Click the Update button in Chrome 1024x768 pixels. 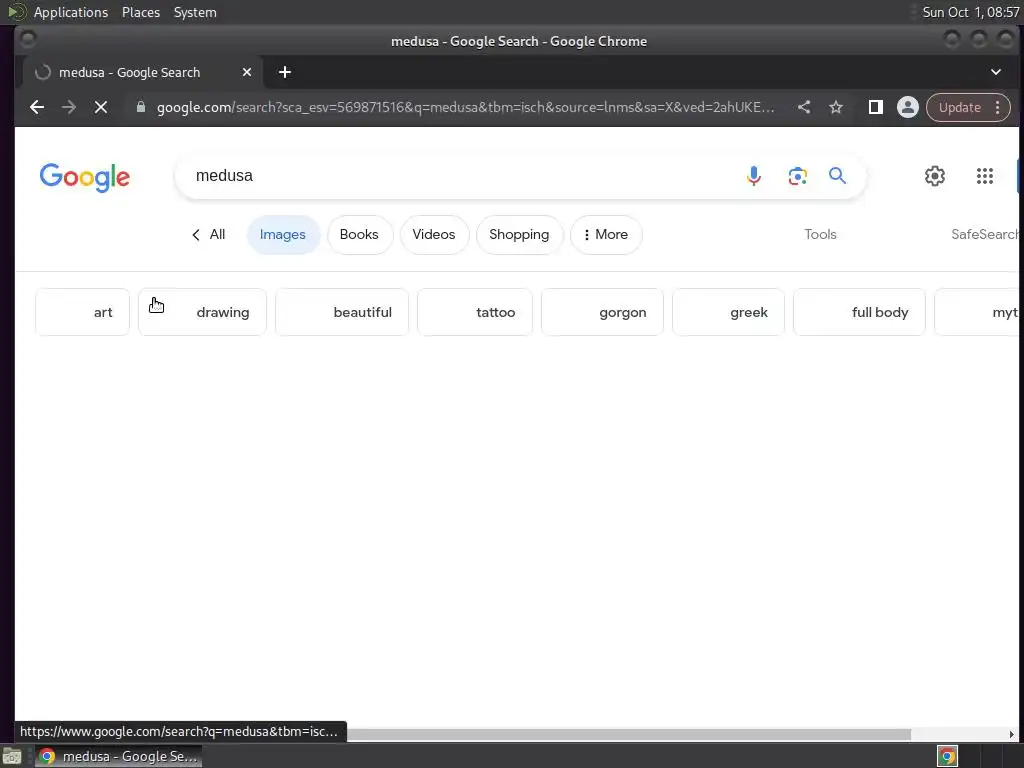959,107
